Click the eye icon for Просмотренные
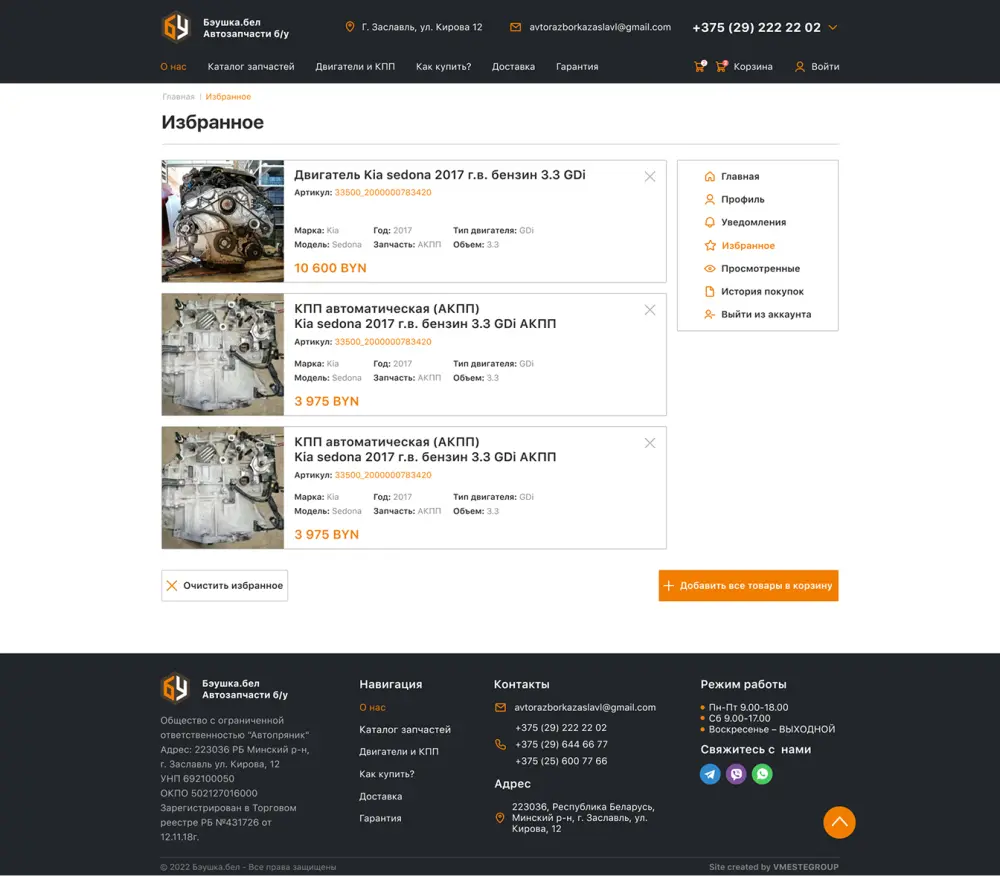This screenshot has height=876, width=1000. pos(710,268)
